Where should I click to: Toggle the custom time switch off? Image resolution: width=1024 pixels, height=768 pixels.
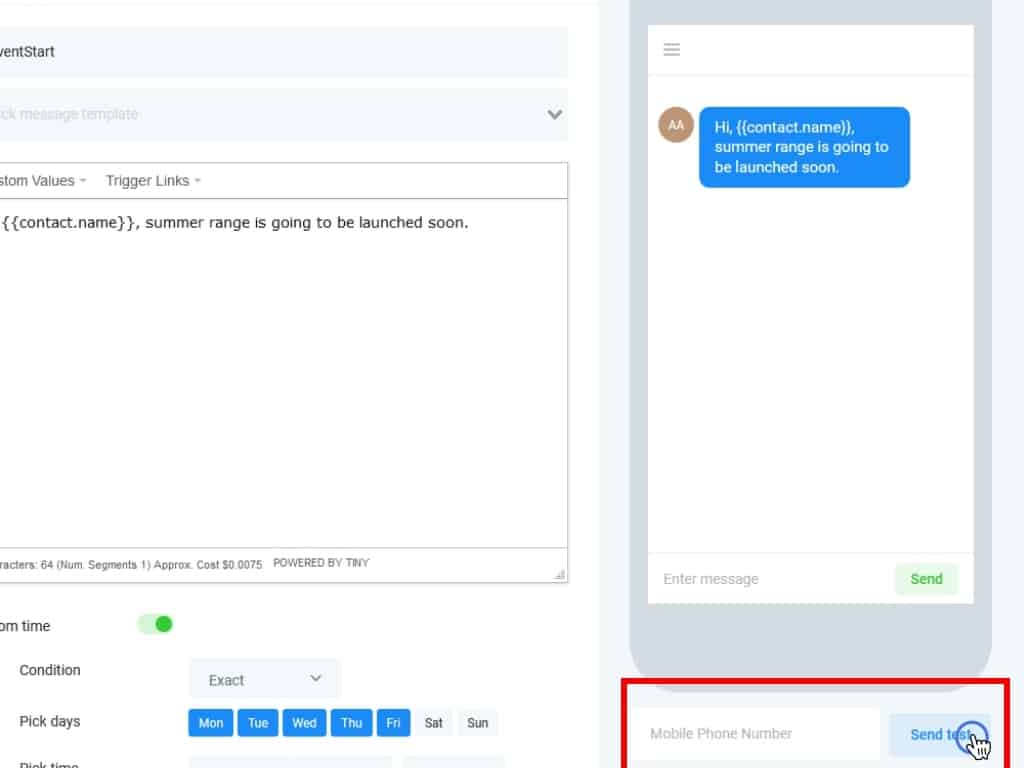[155, 625]
